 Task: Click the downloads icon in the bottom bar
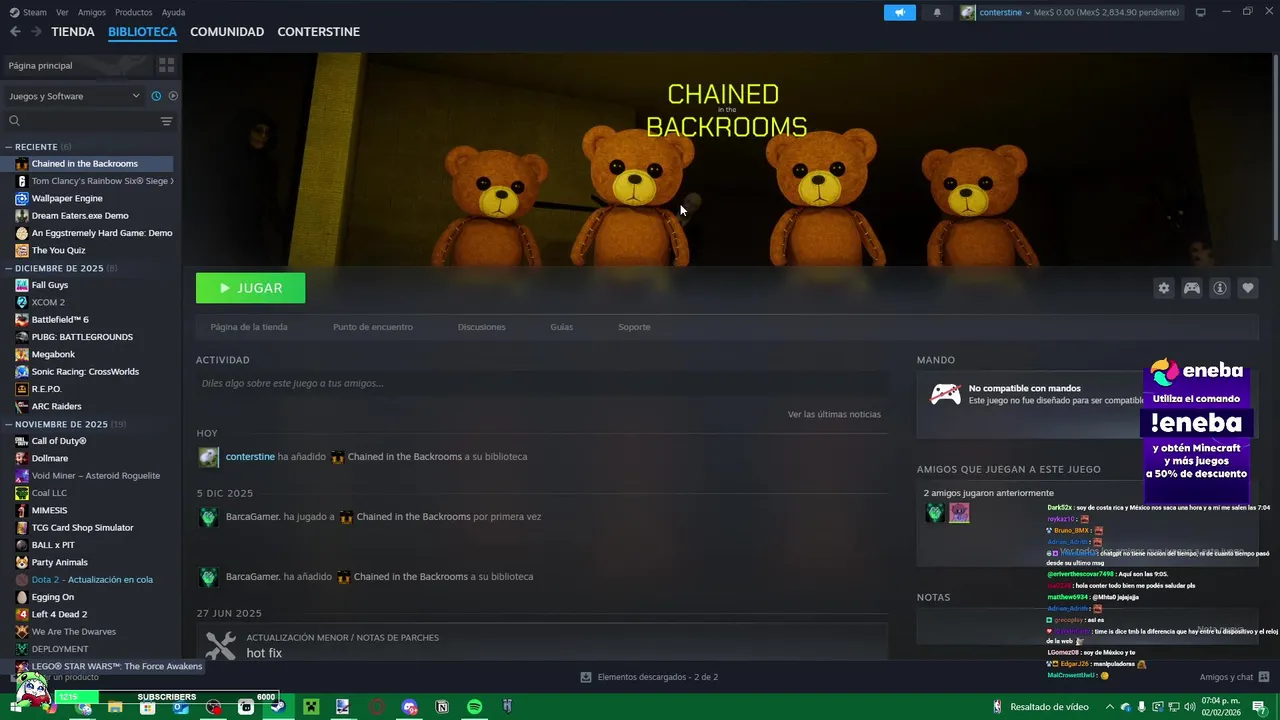586,677
